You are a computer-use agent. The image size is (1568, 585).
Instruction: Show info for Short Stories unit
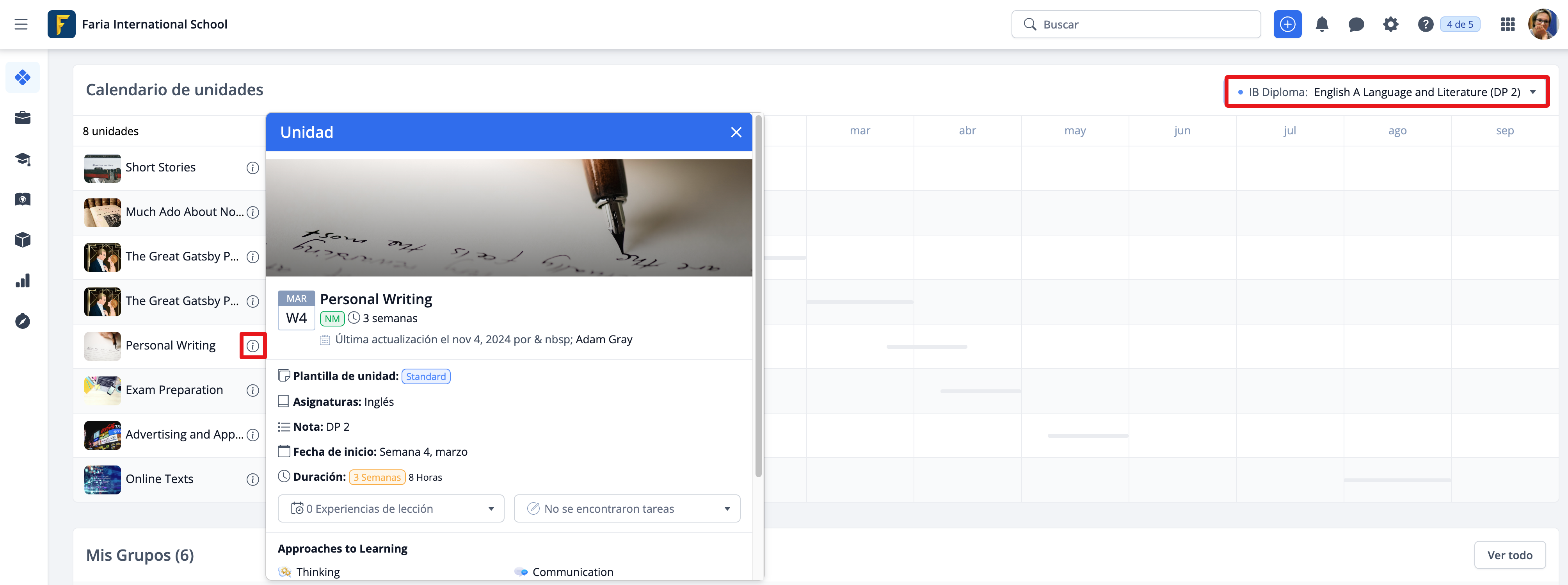point(252,168)
